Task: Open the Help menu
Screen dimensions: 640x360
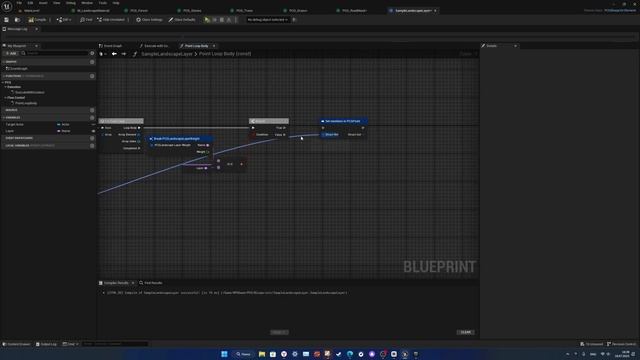Action: (116, 3)
